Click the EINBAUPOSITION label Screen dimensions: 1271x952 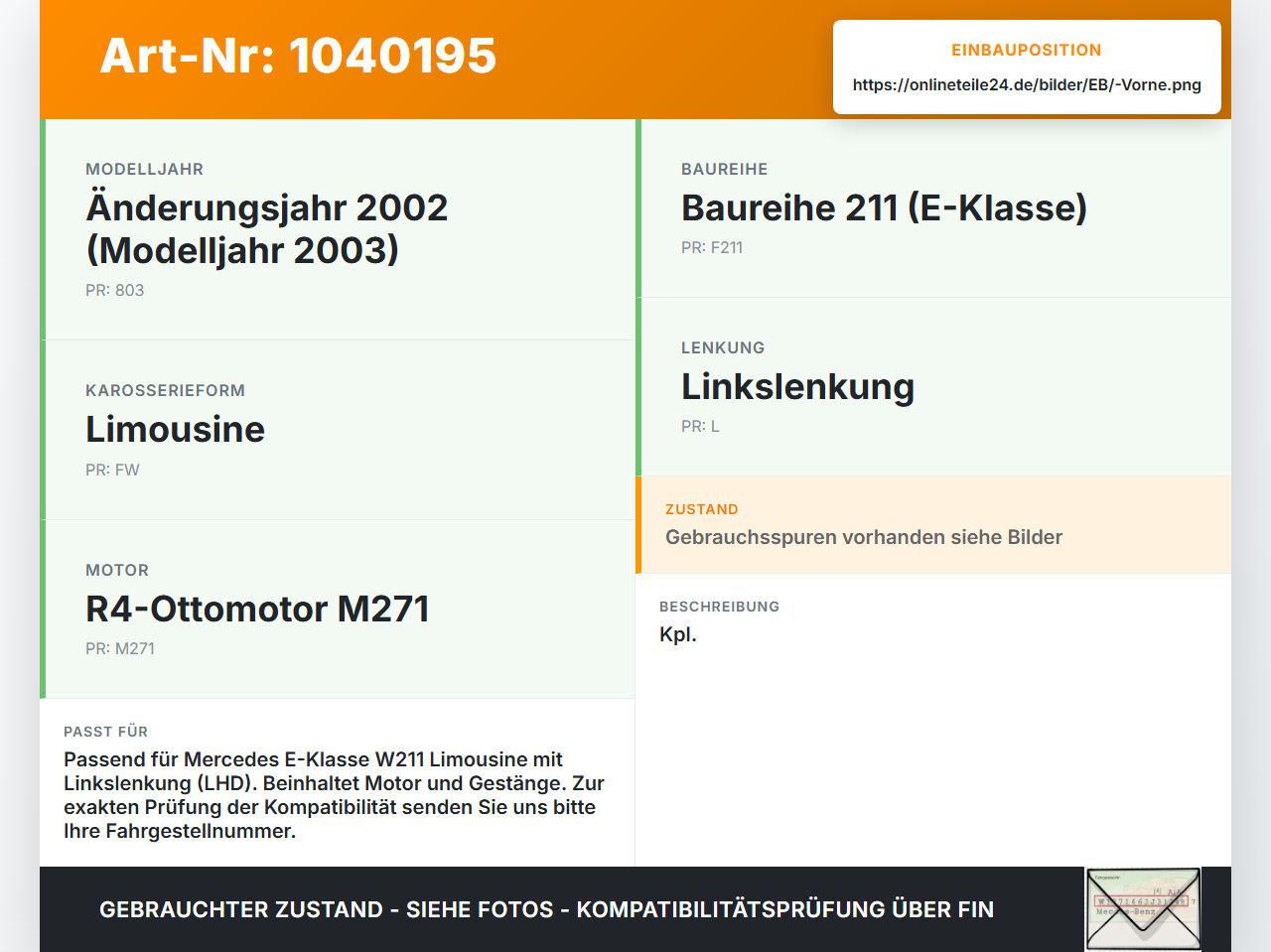point(1027,50)
